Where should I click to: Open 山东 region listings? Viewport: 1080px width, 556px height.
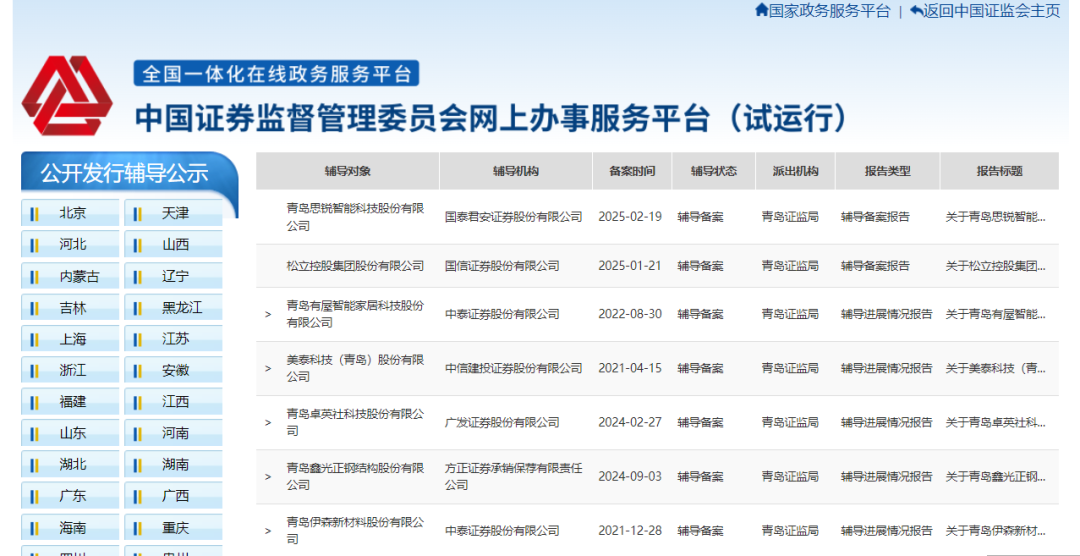click(x=70, y=433)
